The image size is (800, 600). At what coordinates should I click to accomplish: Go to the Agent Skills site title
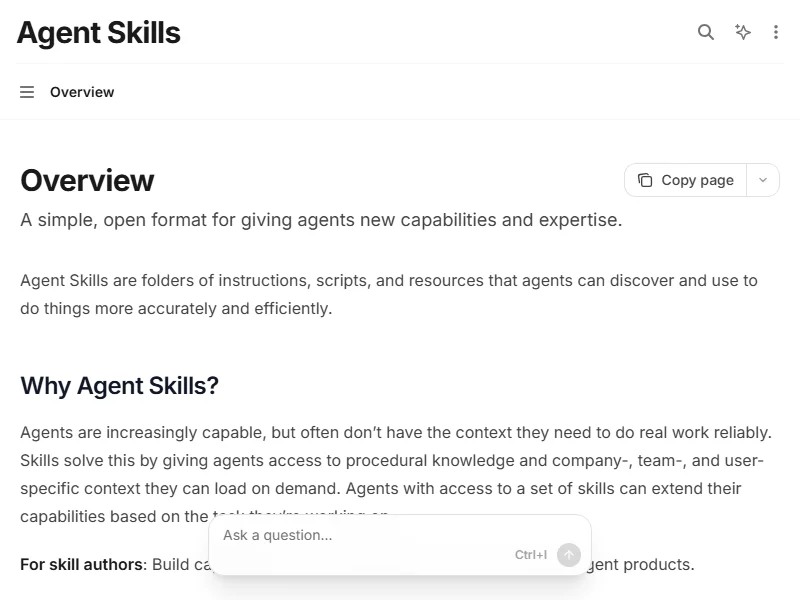click(x=98, y=33)
